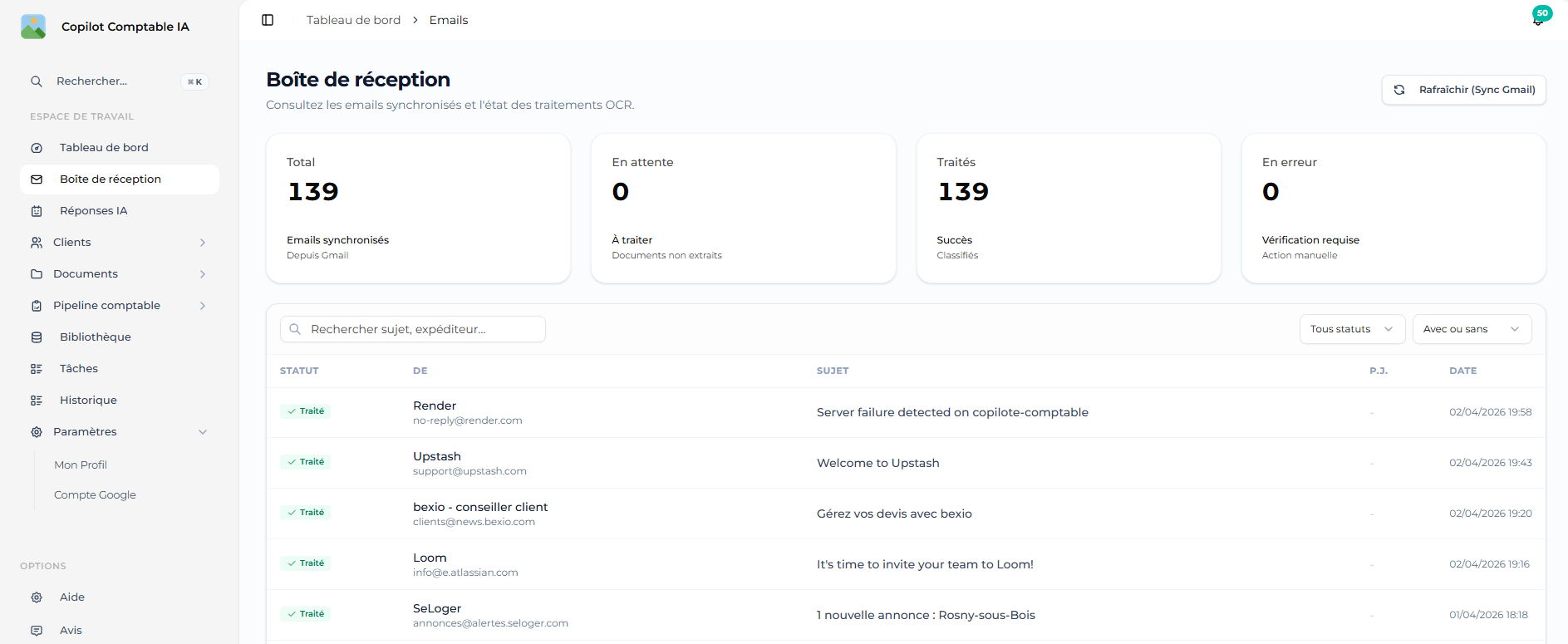
Task: Expand the Clients submenu chevron
Action: (x=203, y=243)
